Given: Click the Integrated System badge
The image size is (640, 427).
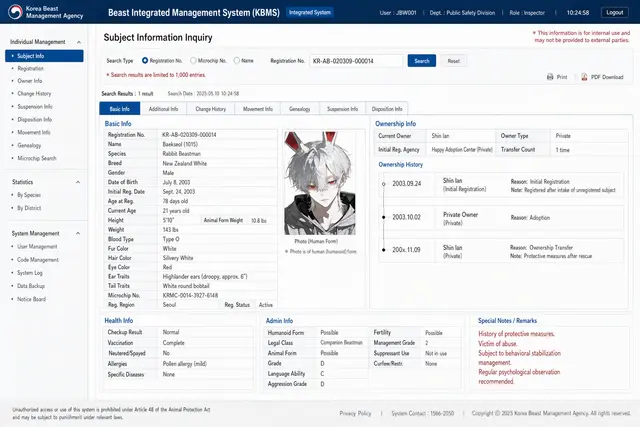Looking at the screenshot, I should 310,13.
